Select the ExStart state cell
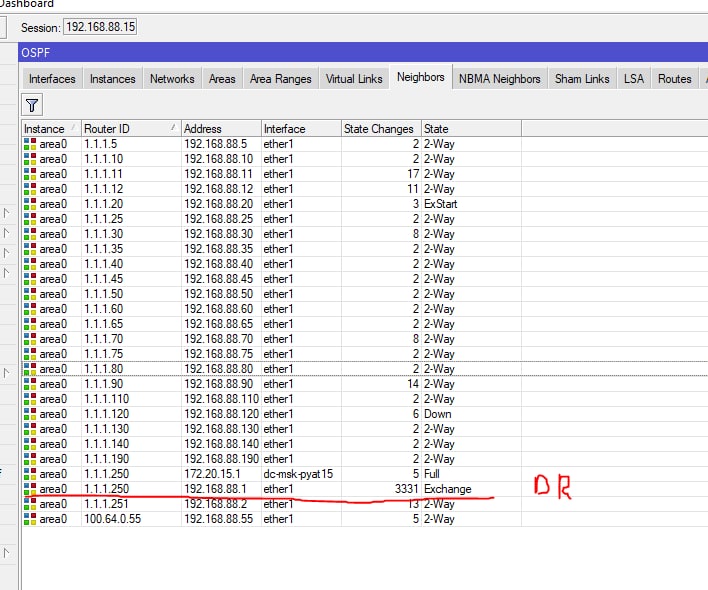The height and width of the screenshot is (590, 708). [x=440, y=204]
